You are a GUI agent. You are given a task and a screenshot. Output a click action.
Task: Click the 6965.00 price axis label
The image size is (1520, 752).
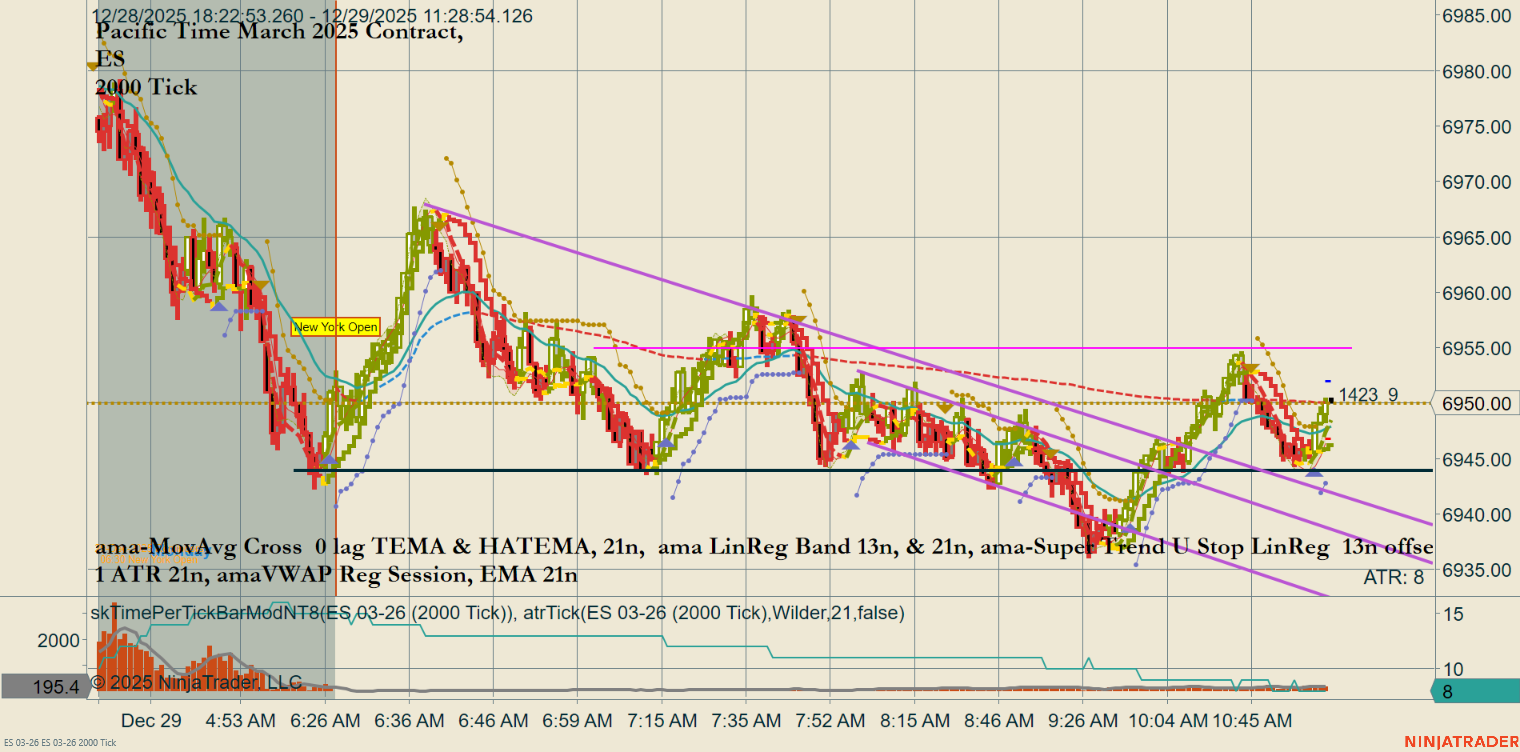[1476, 238]
